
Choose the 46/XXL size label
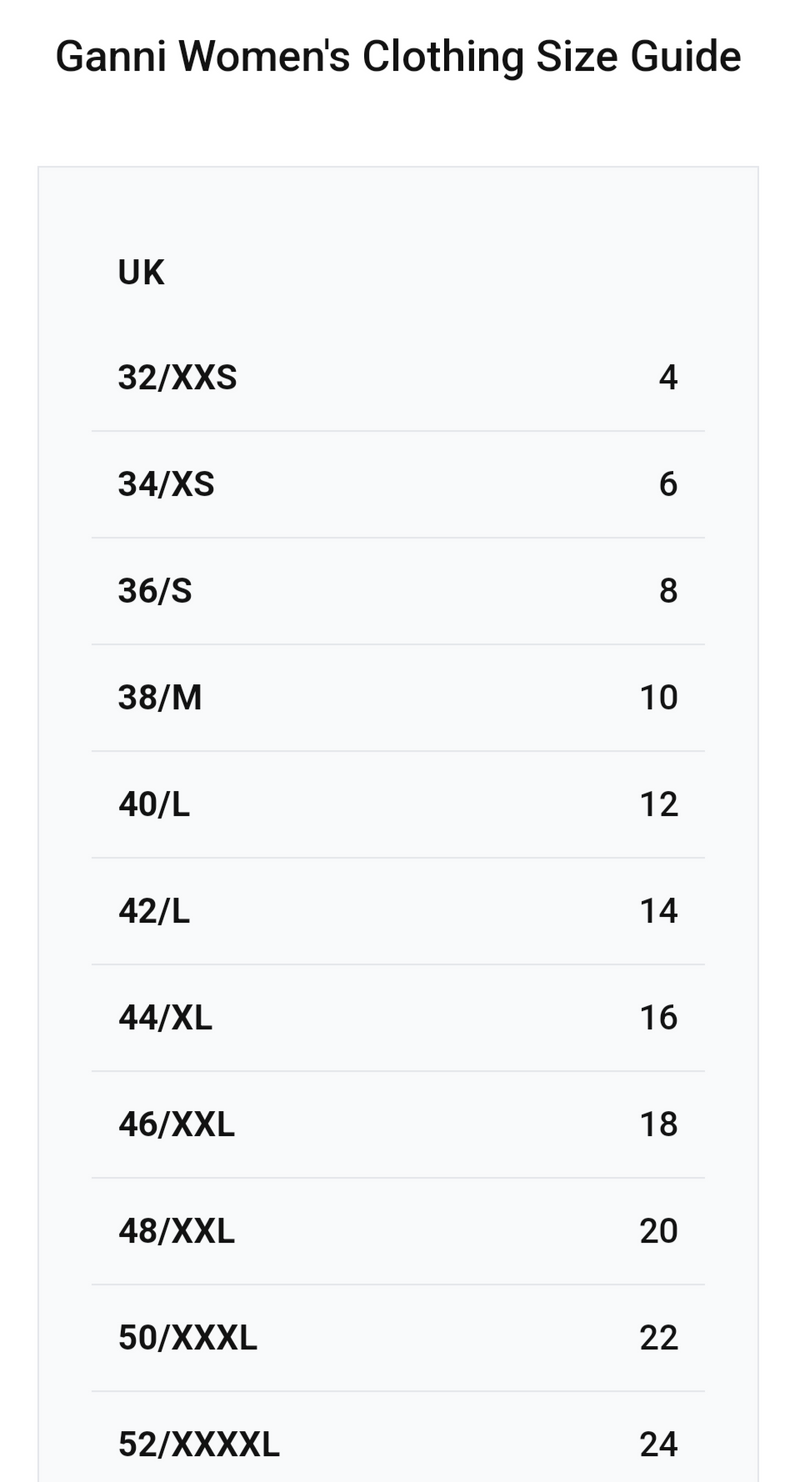click(176, 1125)
